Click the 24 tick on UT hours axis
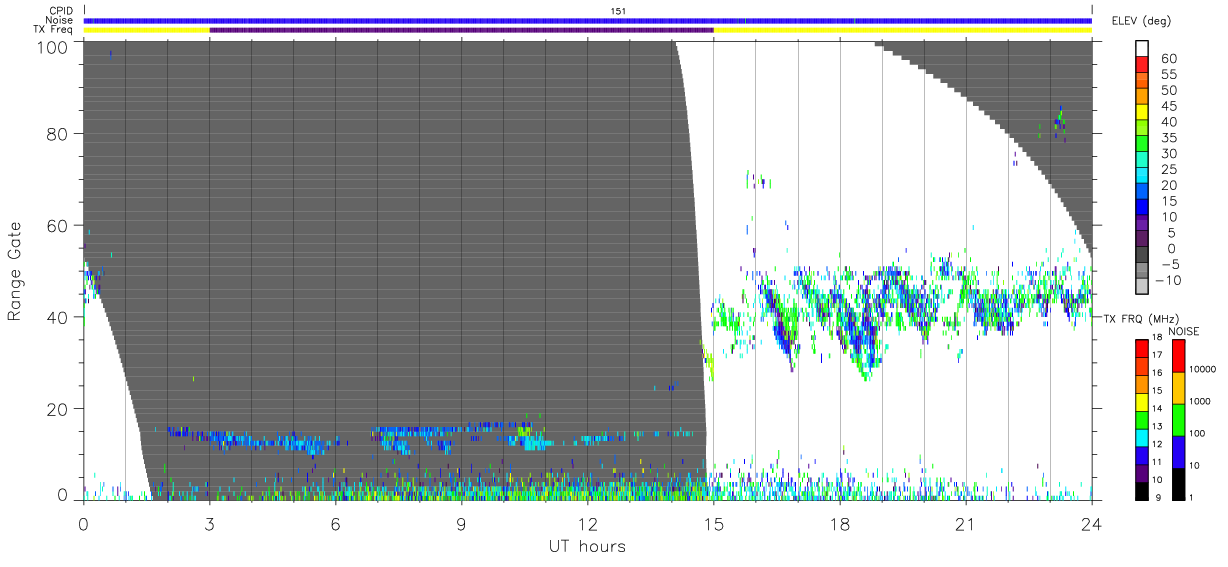This screenshot has width=1228, height=567. coord(1091,522)
